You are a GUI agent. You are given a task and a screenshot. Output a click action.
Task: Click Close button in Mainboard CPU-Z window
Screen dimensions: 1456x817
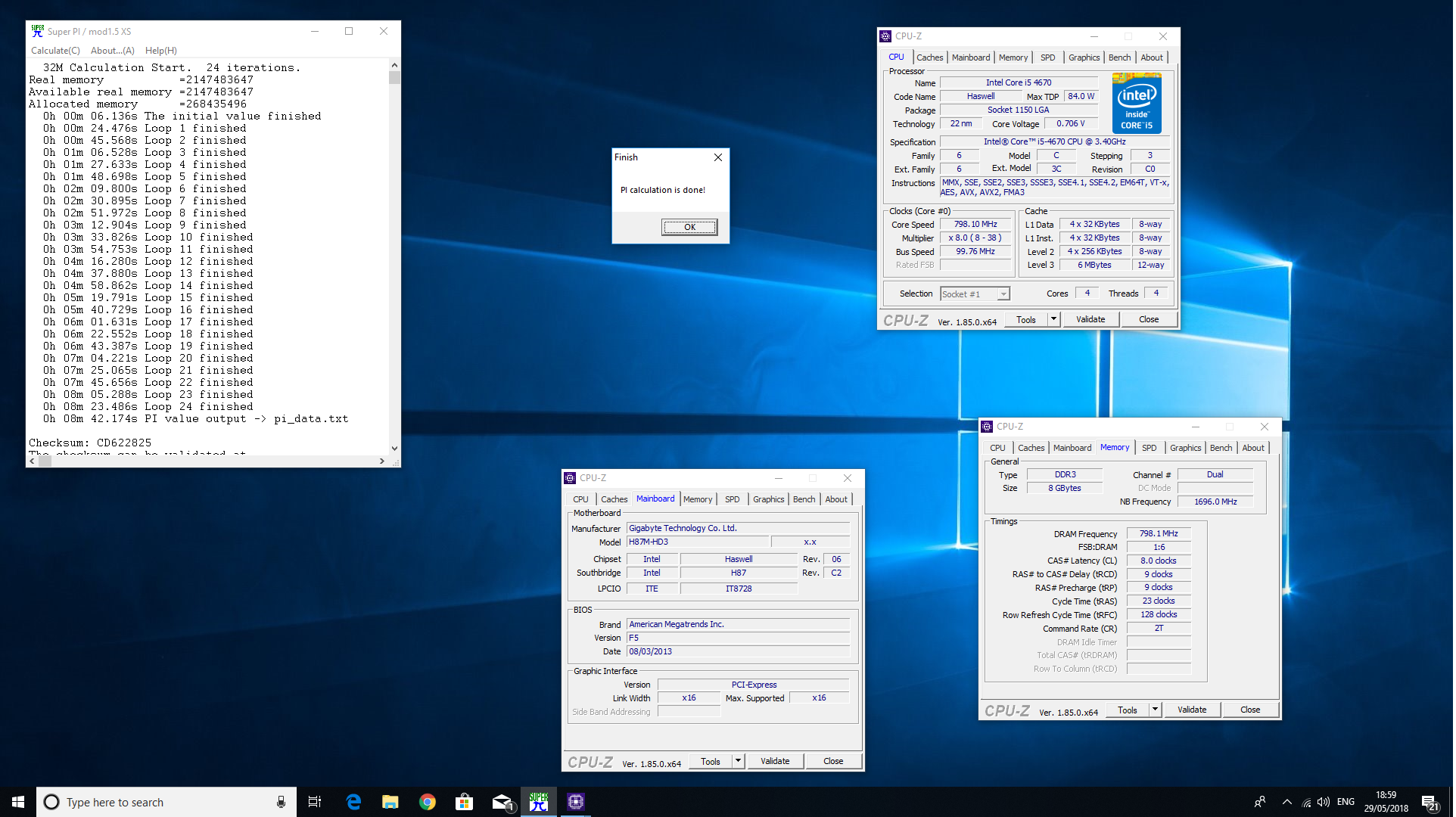pyautogui.click(x=833, y=762)
